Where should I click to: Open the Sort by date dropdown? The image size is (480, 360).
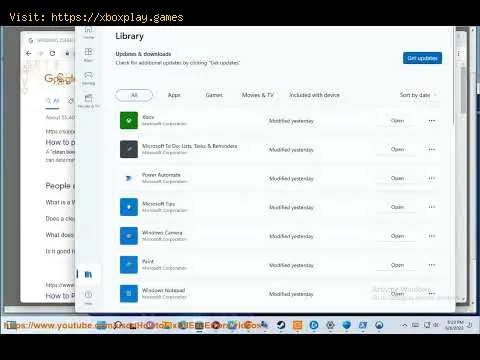pos(418,95)
